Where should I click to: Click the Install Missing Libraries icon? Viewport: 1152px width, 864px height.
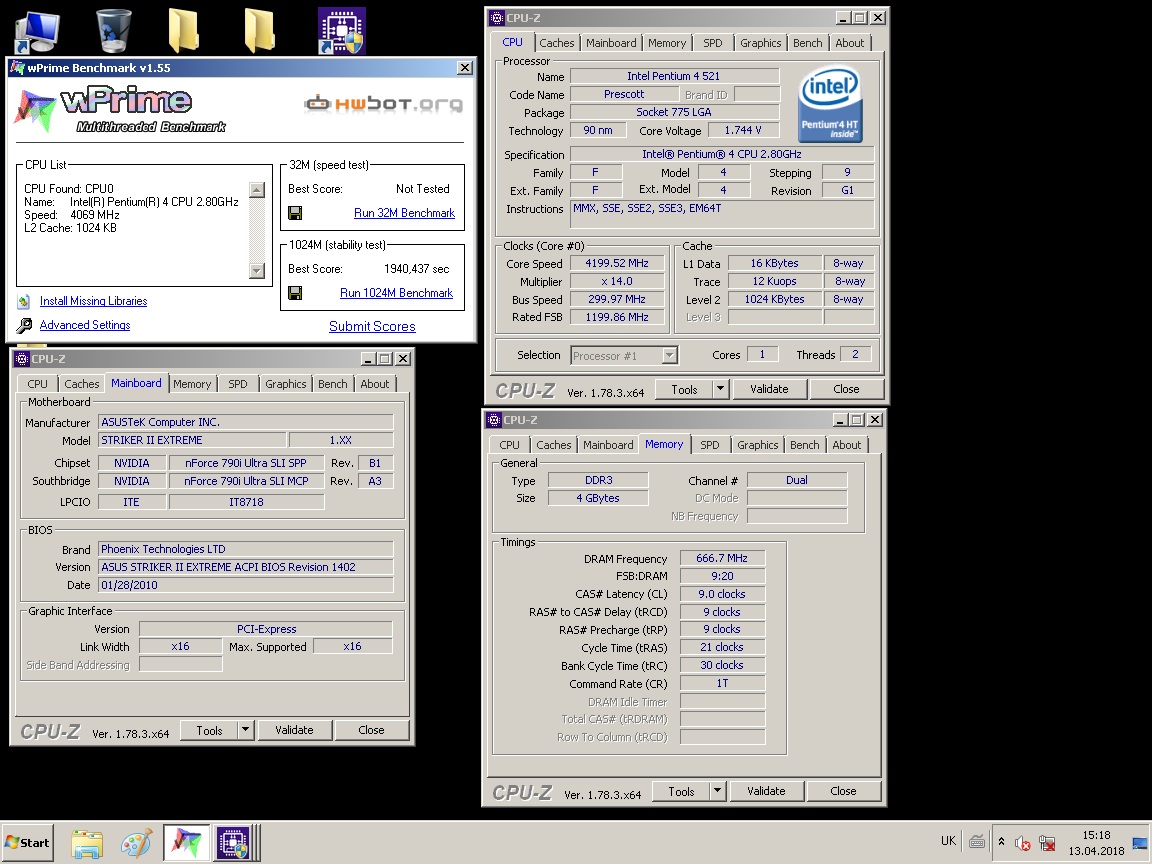(x=24, y=301)
